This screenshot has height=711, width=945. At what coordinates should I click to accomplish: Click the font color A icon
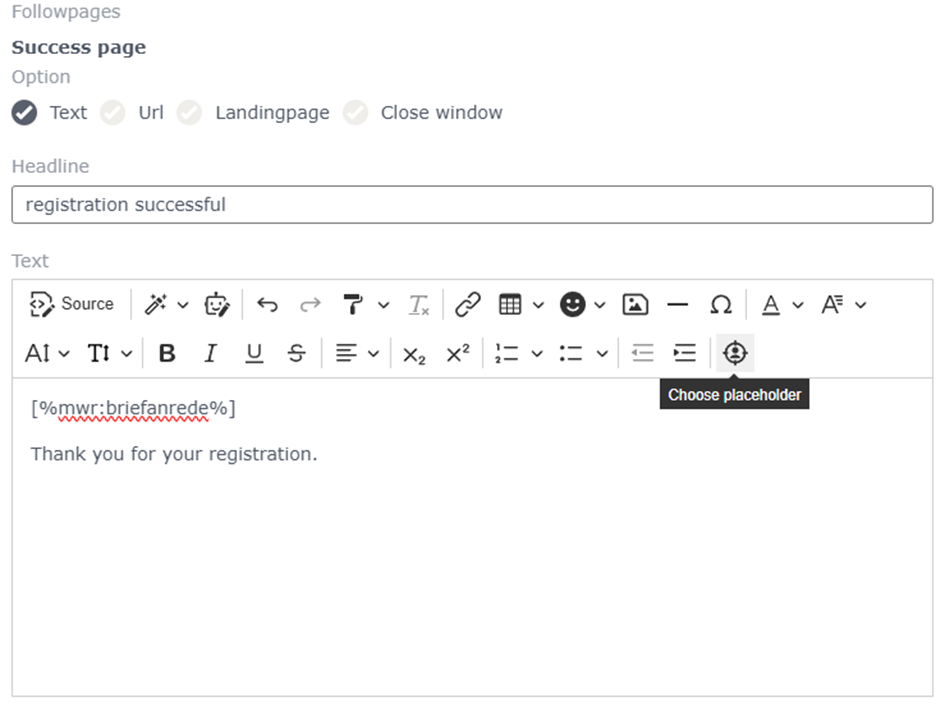point(771,304)
